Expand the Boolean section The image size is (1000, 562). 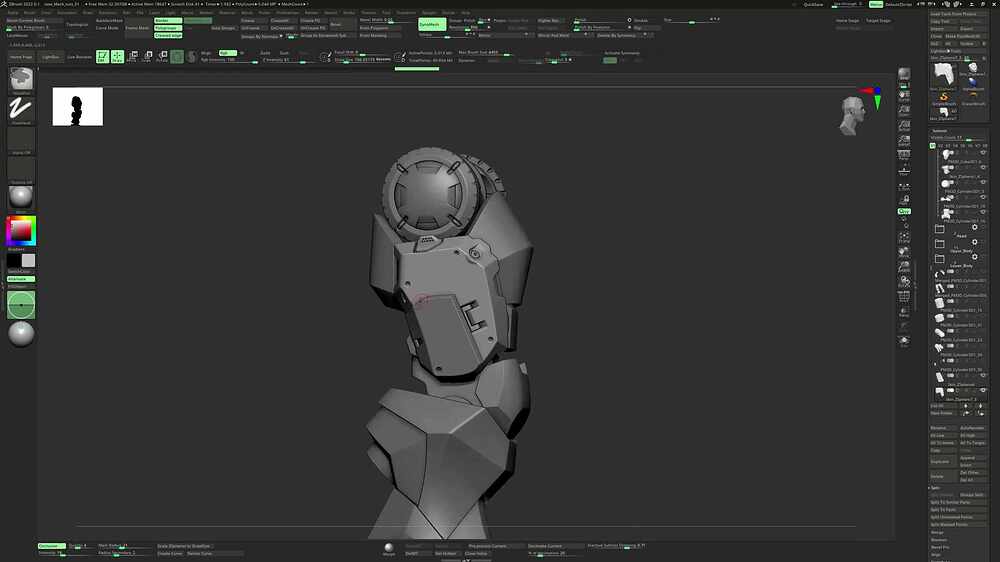point(939,540)
